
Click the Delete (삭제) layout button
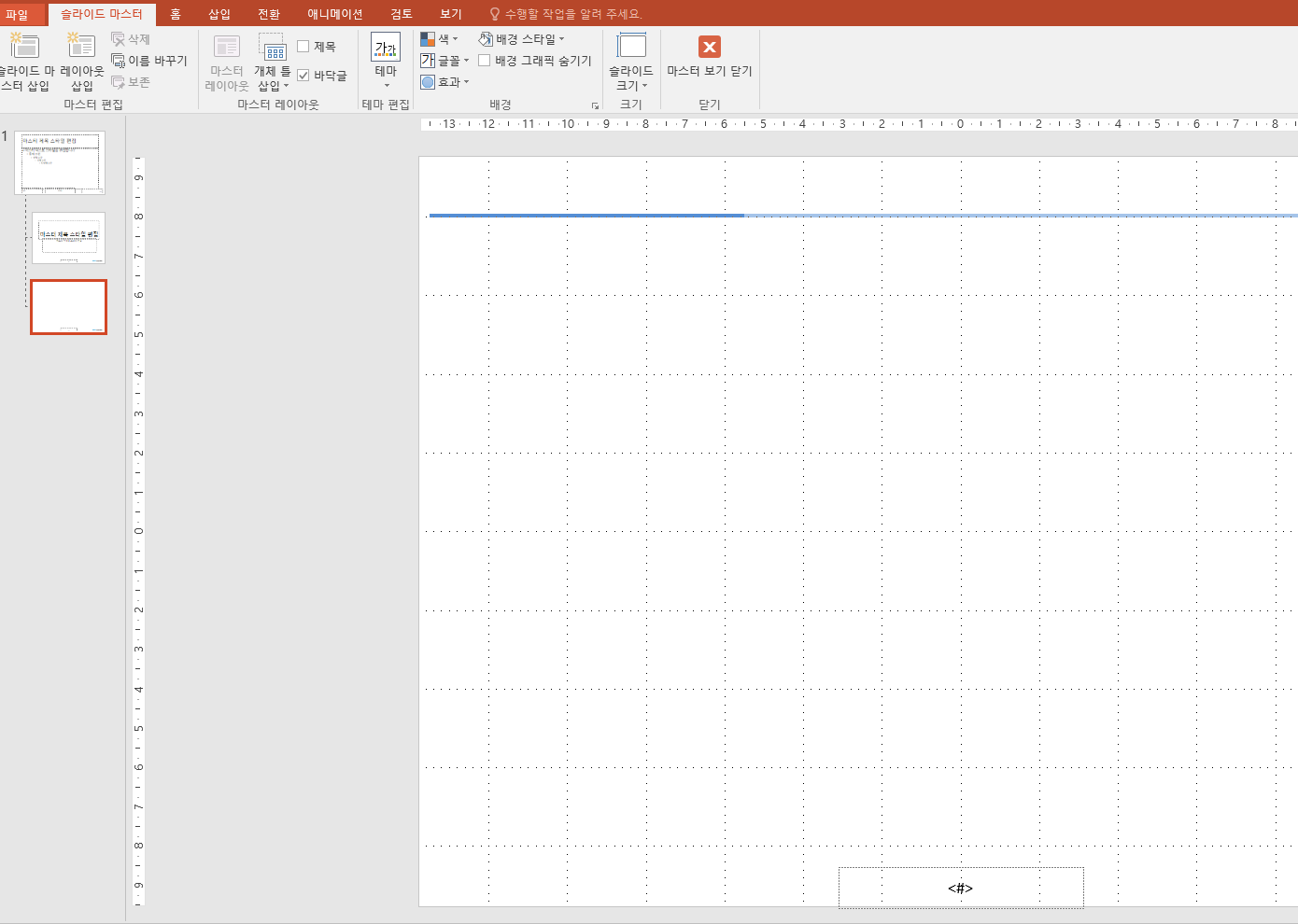tap(131, 39)
